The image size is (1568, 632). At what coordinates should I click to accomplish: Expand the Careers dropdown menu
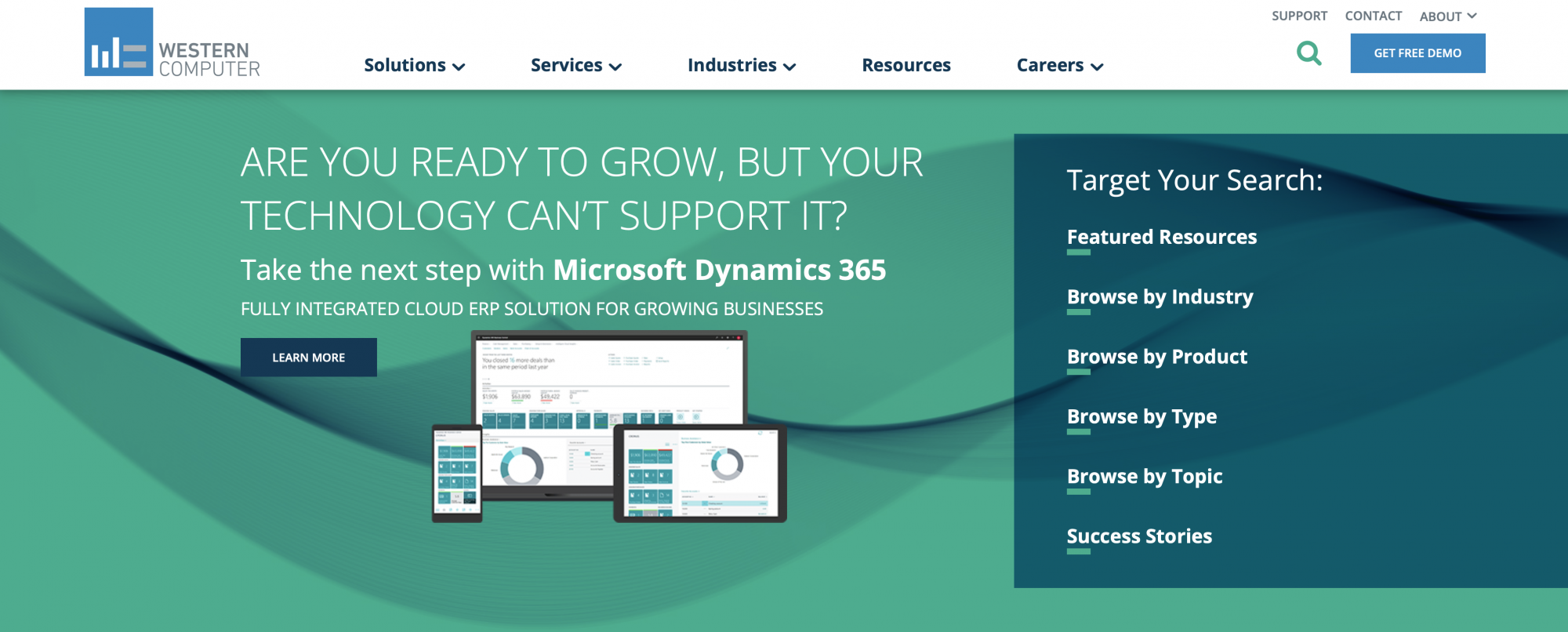(x=1060, y=65)
